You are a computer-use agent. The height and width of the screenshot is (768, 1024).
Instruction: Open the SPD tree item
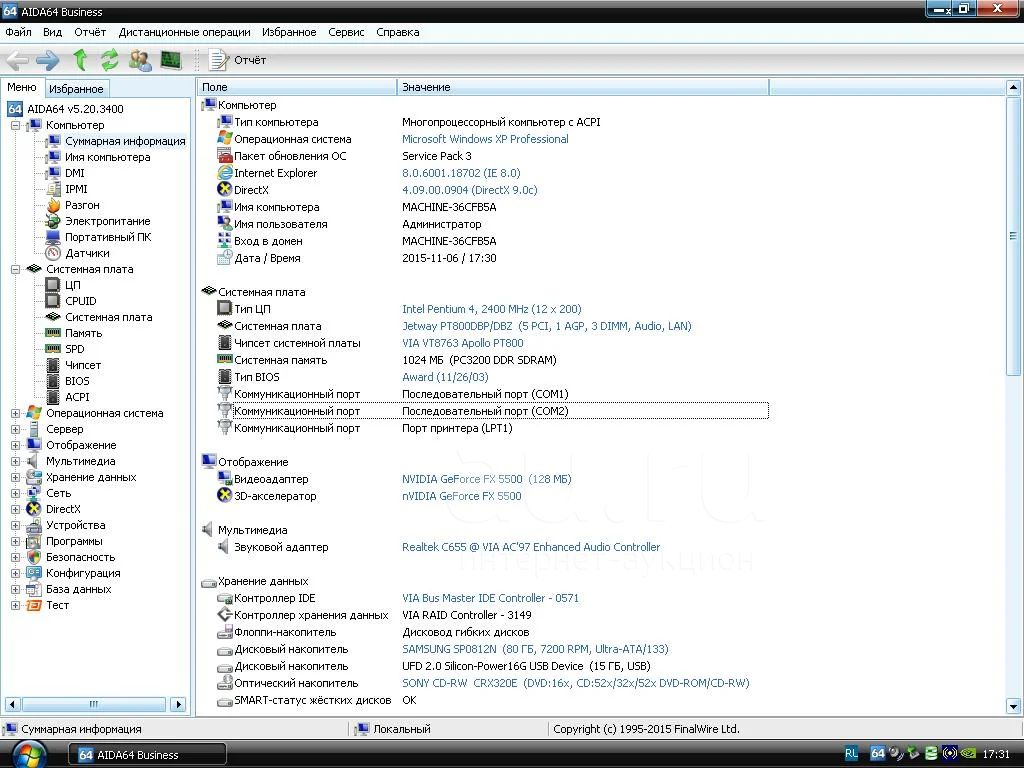pyautogui.click(x=74, y=349)
